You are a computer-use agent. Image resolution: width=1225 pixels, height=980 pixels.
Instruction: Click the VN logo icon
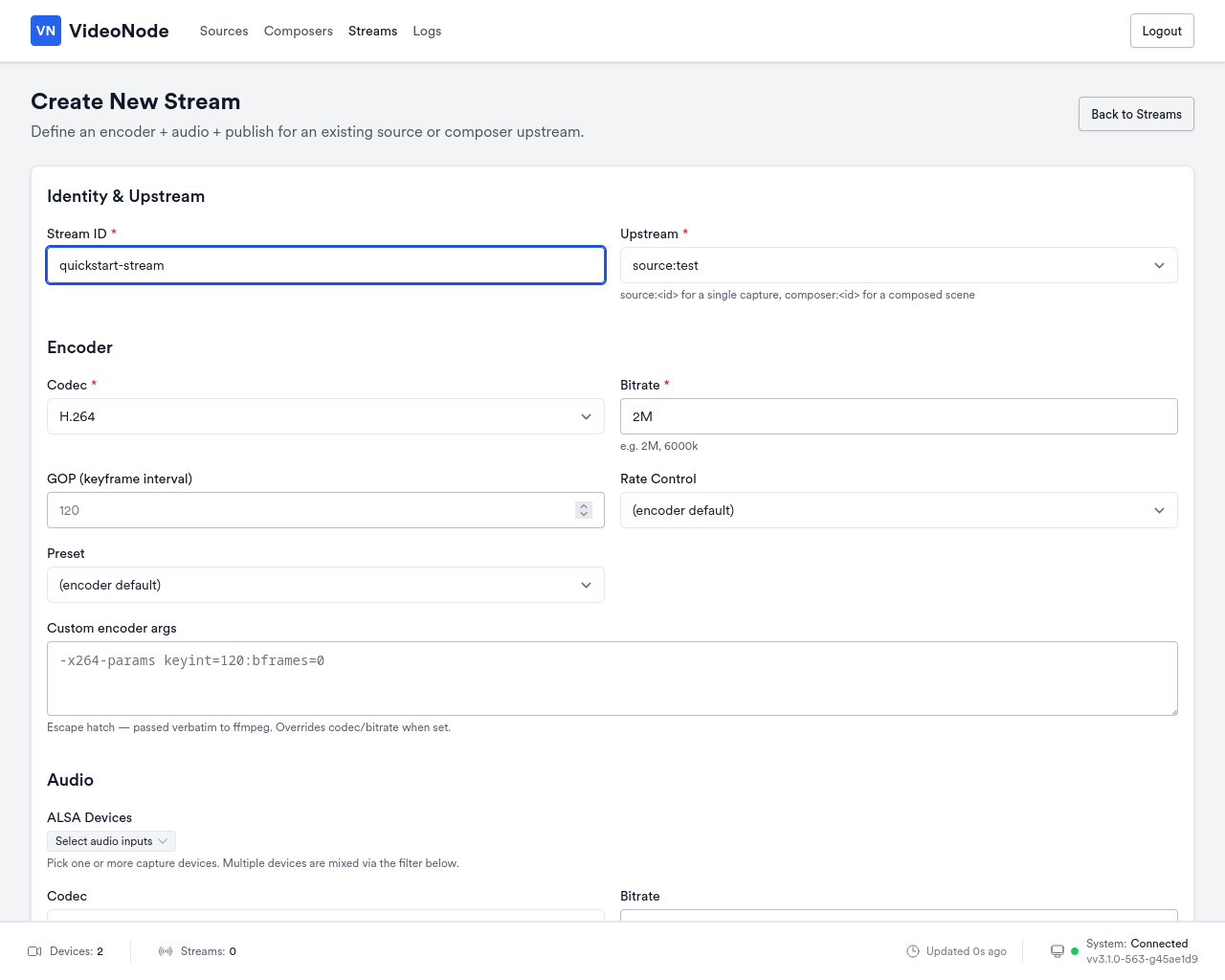(46, 31)
